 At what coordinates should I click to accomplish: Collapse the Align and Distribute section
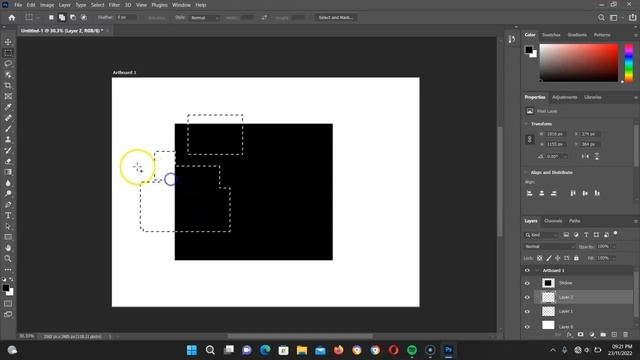pos(526,172)
